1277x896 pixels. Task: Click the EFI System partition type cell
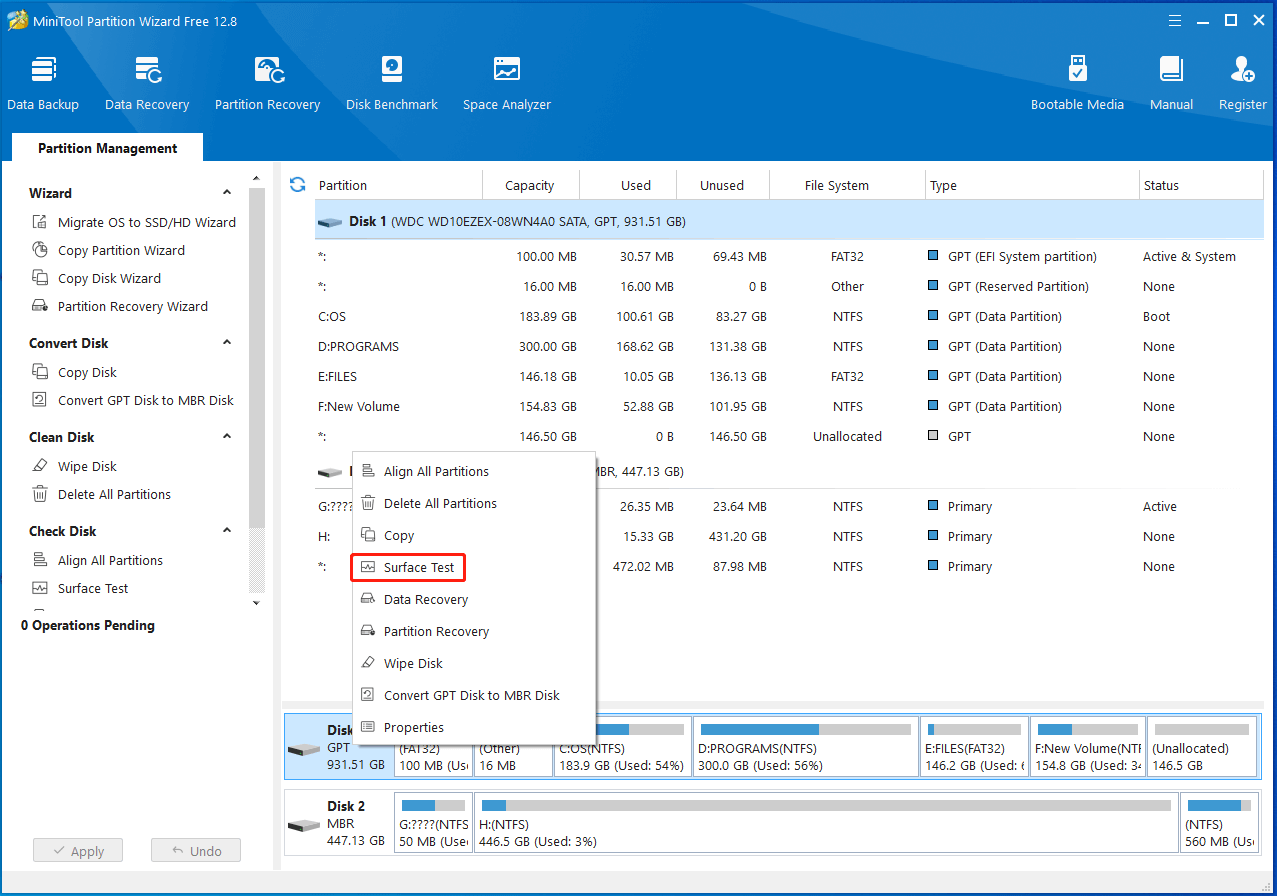[x=1022, y=256]
